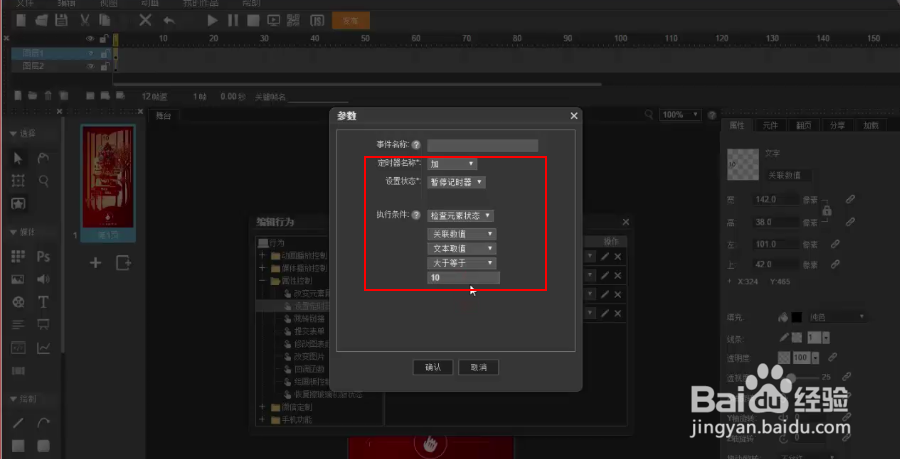Open the 关联数值 element dropdown
900x459 pixels.
pos(462,234)
